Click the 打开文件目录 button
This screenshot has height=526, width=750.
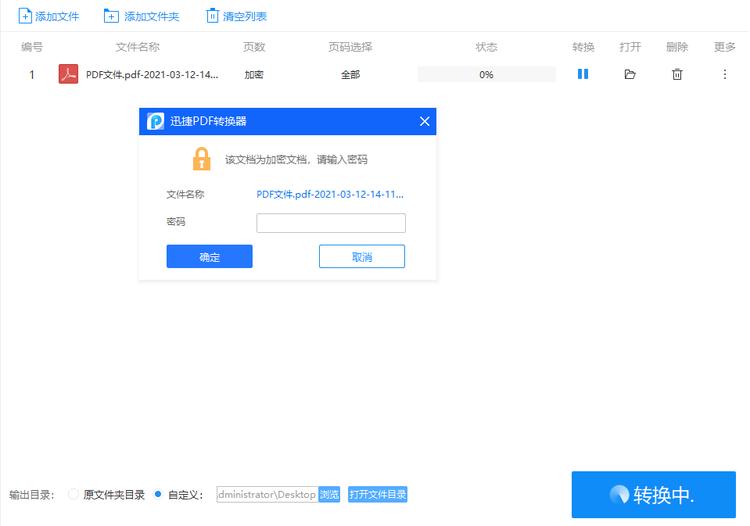377,494
